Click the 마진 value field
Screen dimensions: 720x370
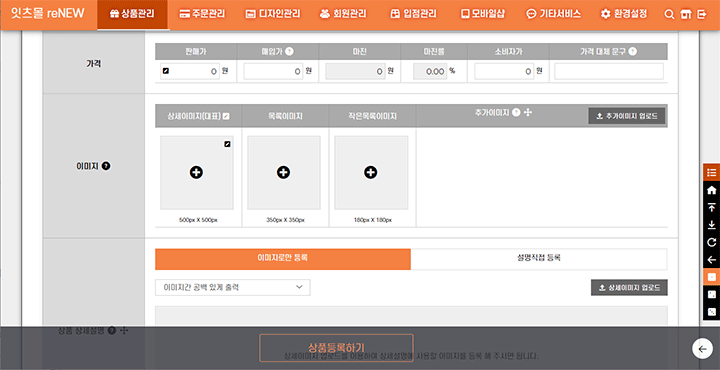tap(355, 71)
